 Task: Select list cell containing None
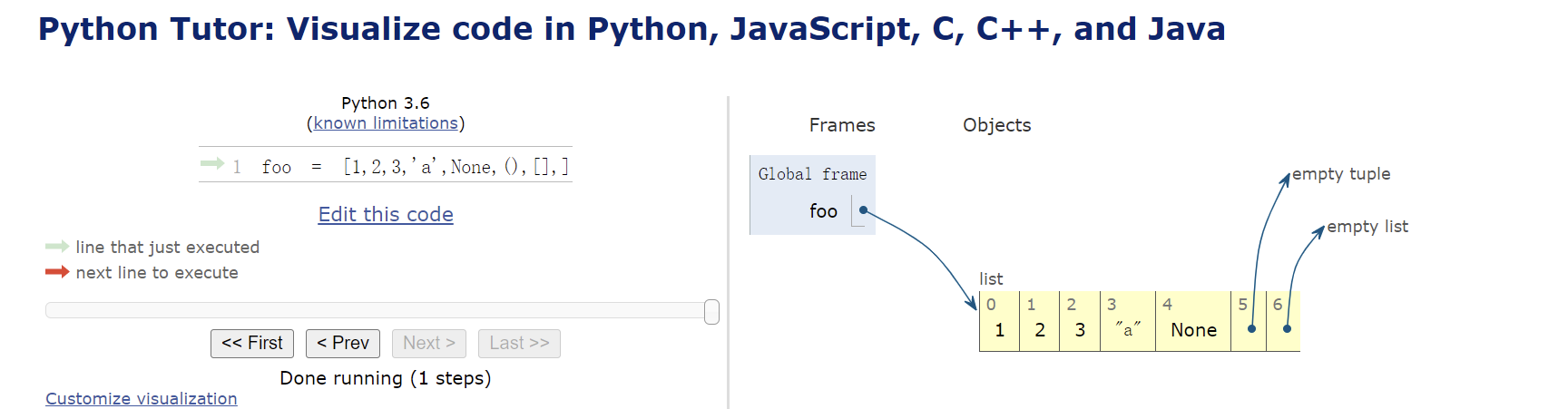1193,330
